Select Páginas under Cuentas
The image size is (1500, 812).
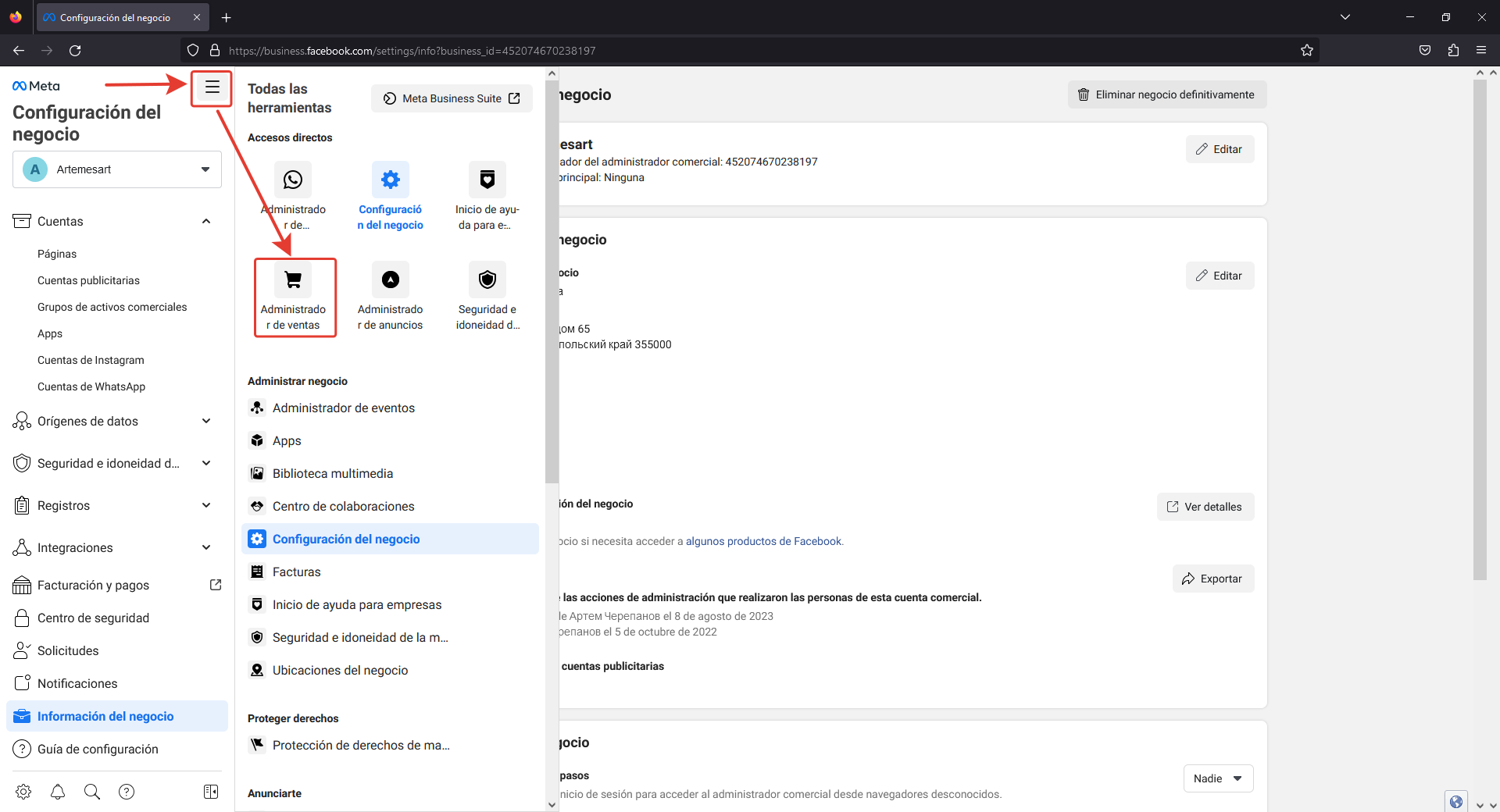(x=57, y=254)
